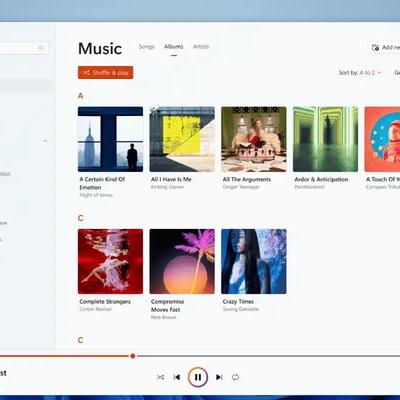Open the All I Have Is Me album
Image resolution: width=400 pixels, height=400 pixels.
pyautogui.click(x=182, y=139)
